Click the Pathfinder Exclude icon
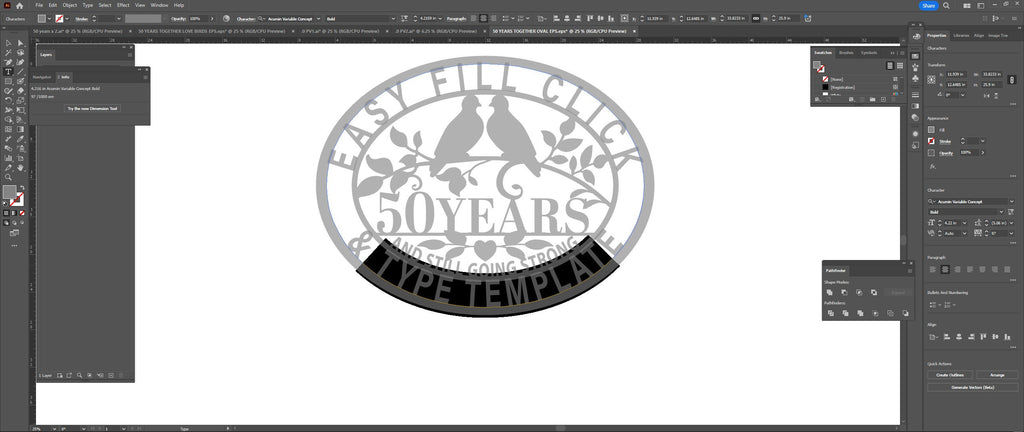The image size is (1024, 432). (874, 292)
